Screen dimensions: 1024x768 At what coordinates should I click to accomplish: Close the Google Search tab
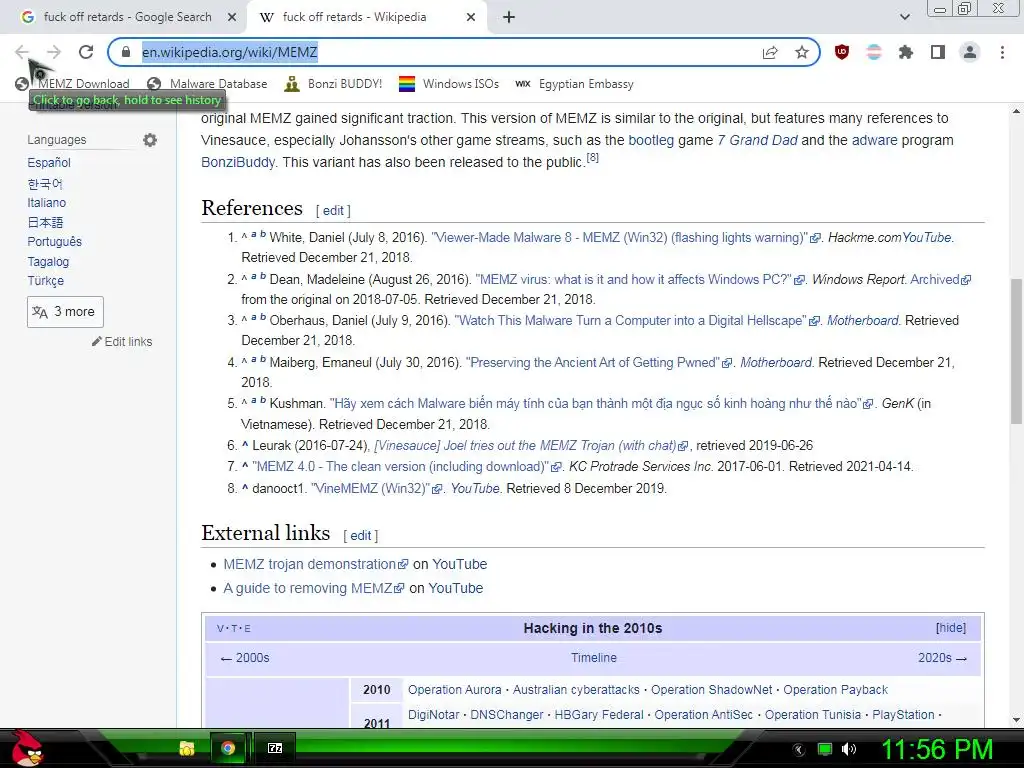(232, 17)
